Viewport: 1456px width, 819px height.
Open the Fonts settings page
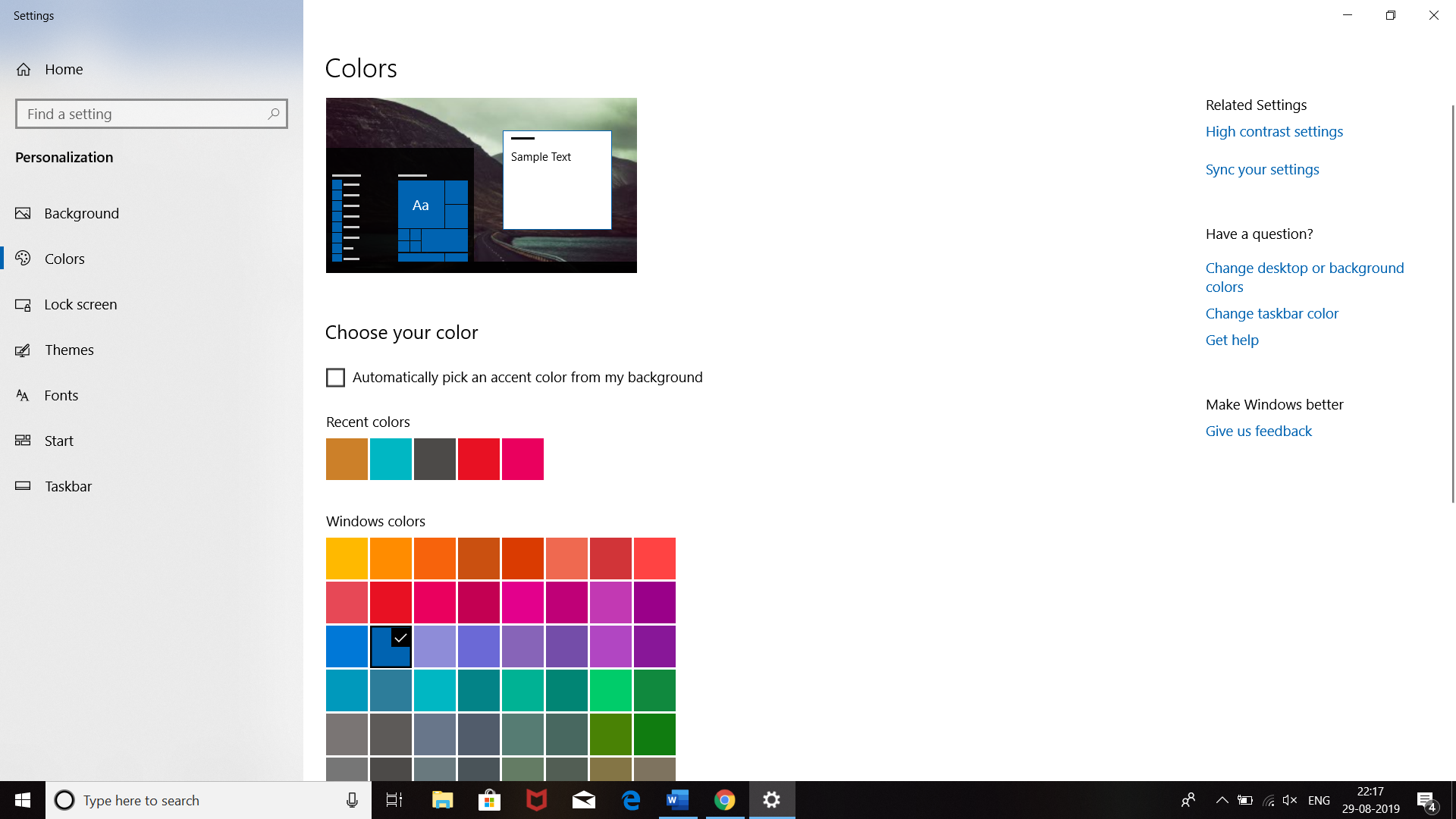61,395
